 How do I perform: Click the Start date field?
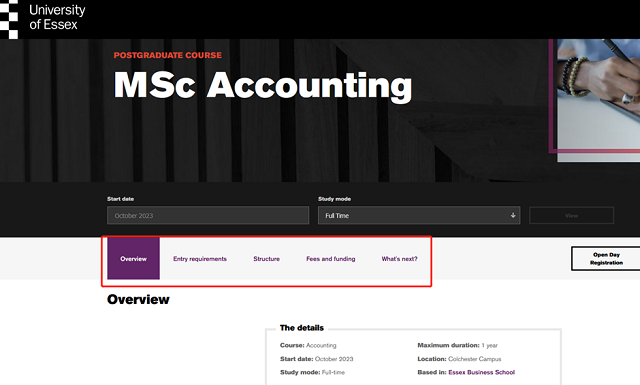point(208,215)
